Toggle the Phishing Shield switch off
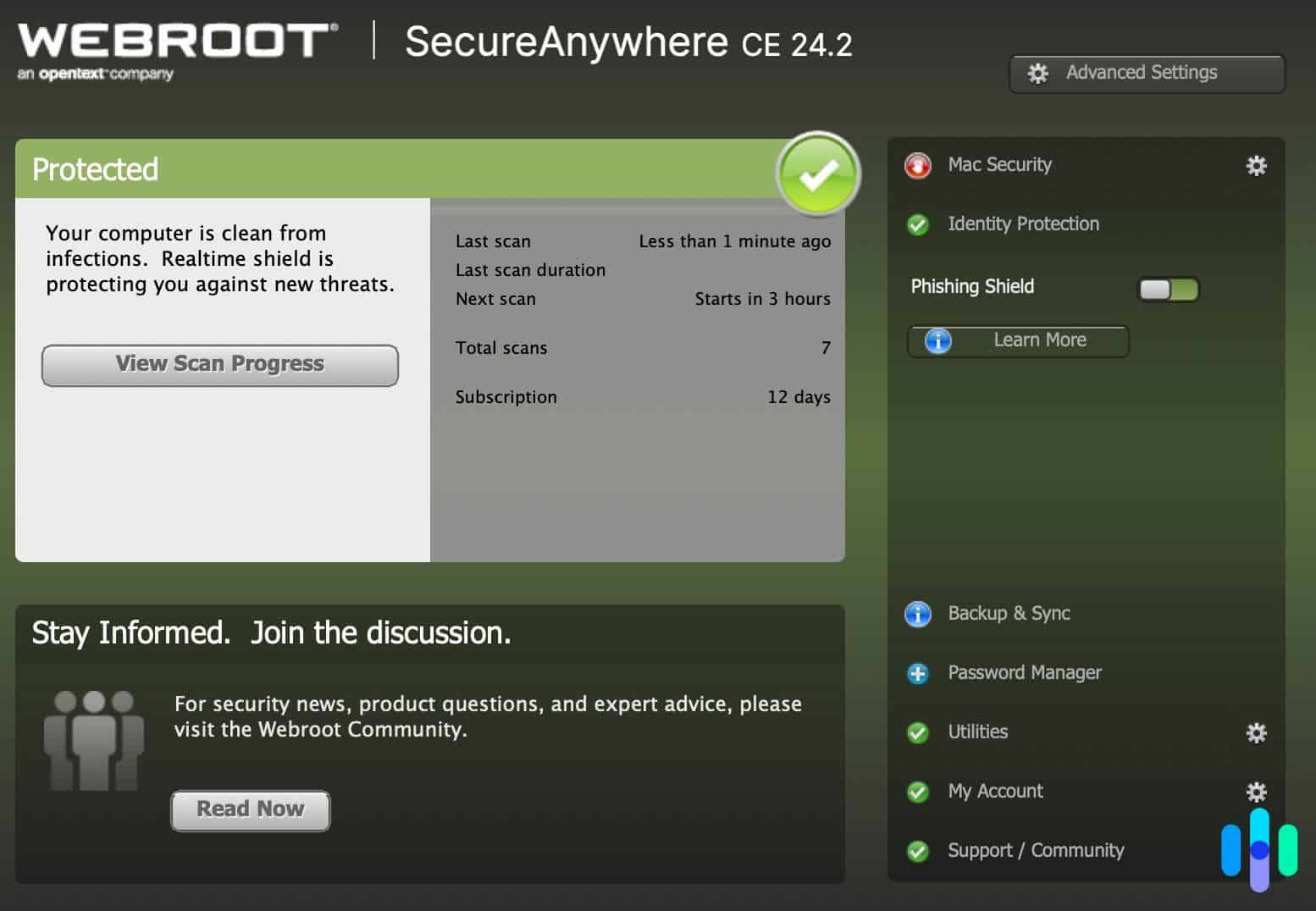The width and height of the screenshot is (1316, 911). (1169, 290)
